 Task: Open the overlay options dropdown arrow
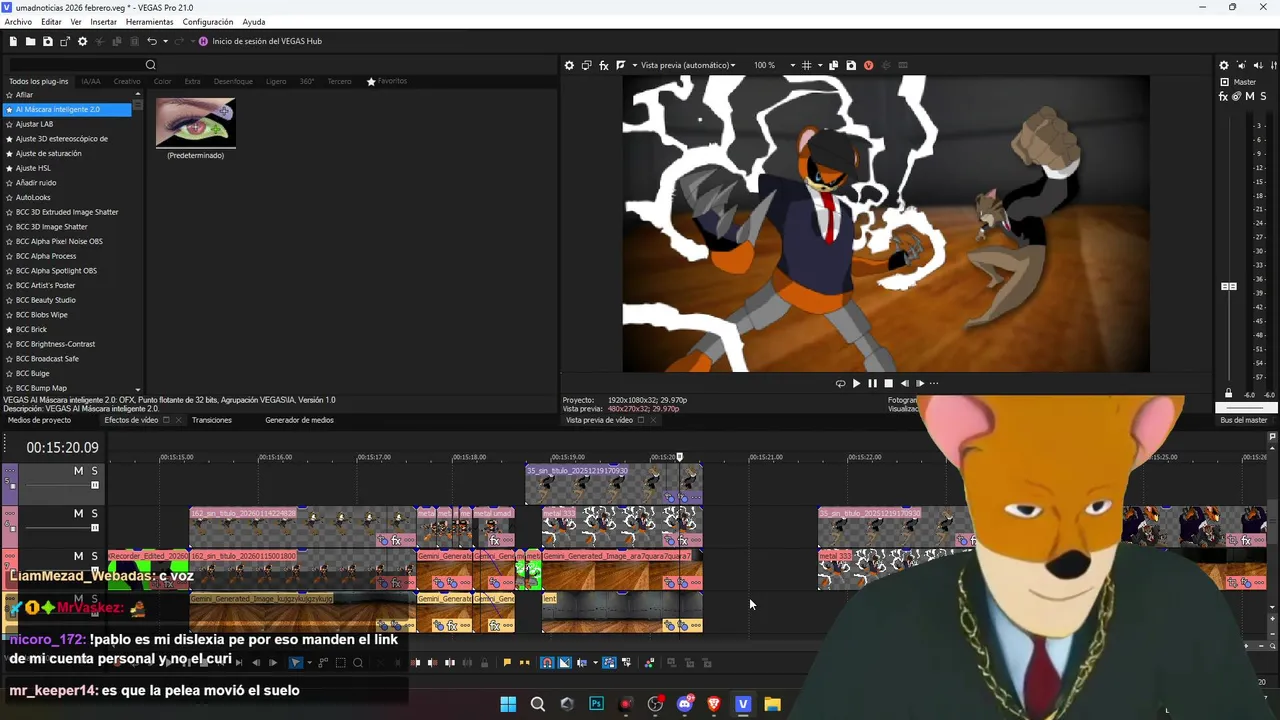click(819, 65)
